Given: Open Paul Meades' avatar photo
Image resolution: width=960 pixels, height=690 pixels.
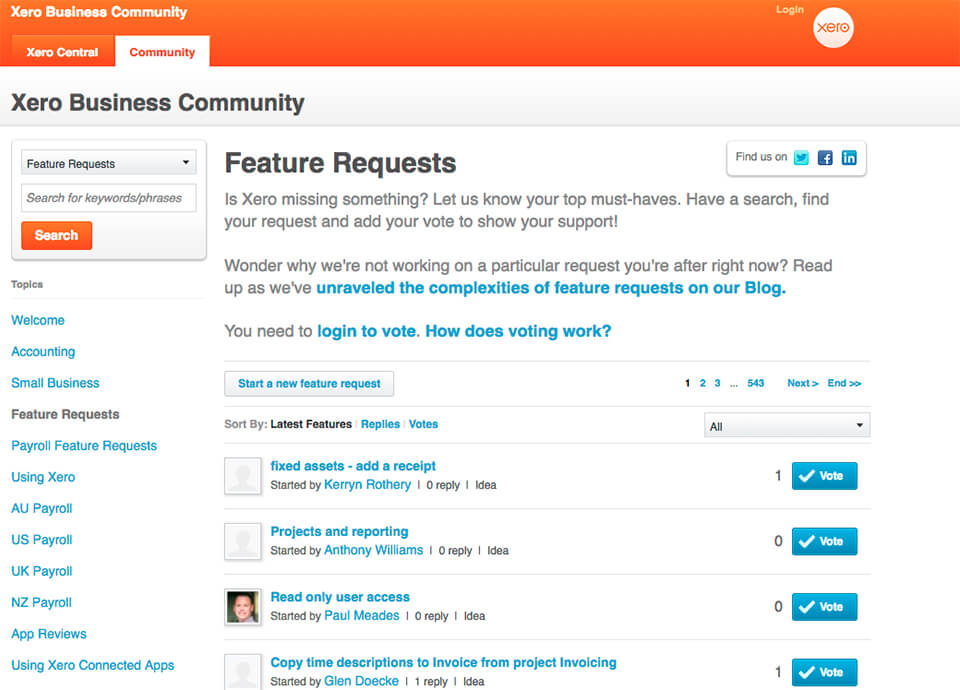Looking at the screenshot, I should coord(242,607).
